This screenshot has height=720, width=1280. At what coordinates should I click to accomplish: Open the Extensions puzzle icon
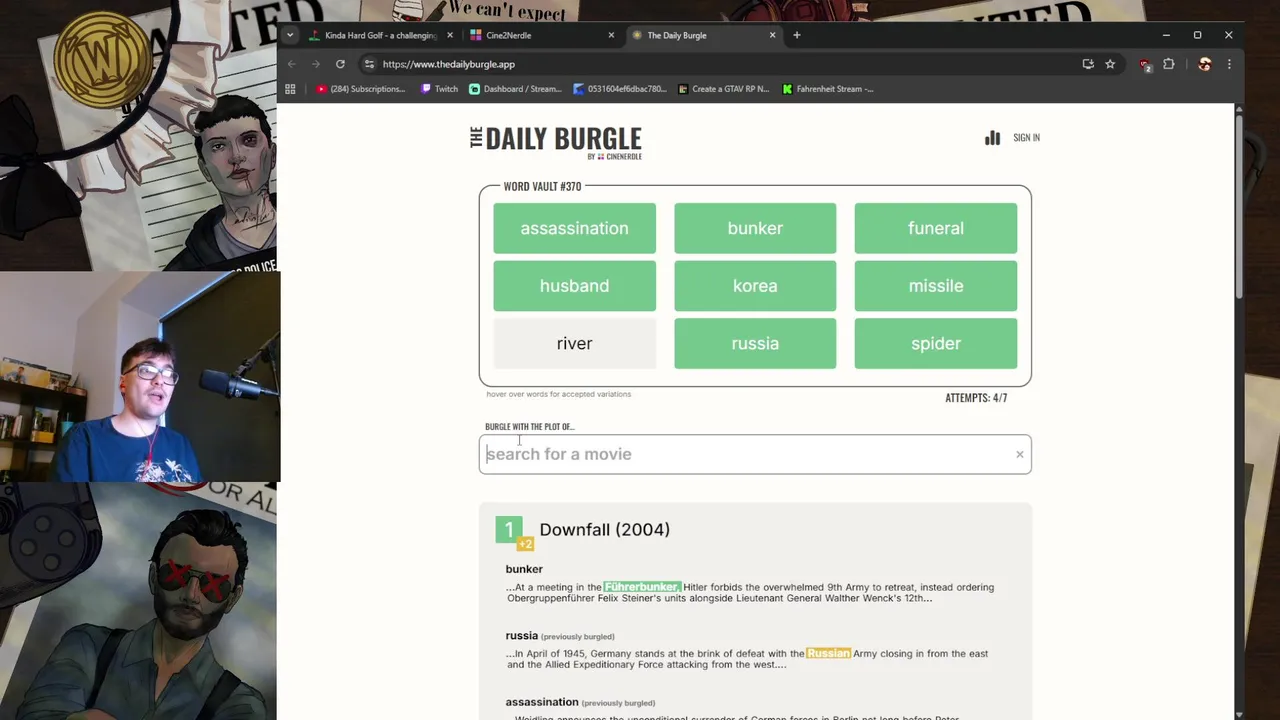1168,64
